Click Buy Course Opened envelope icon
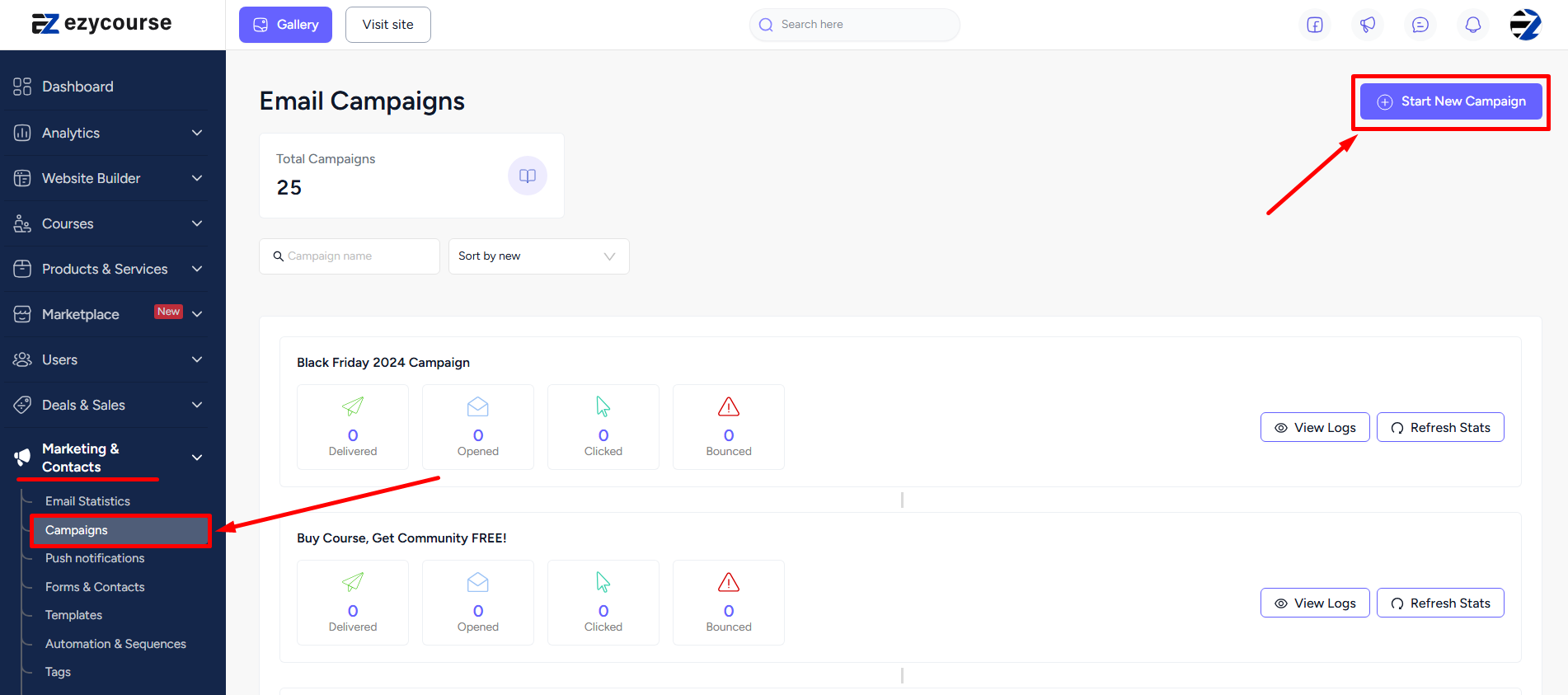The image size is (1568, 695). point(478,582)
